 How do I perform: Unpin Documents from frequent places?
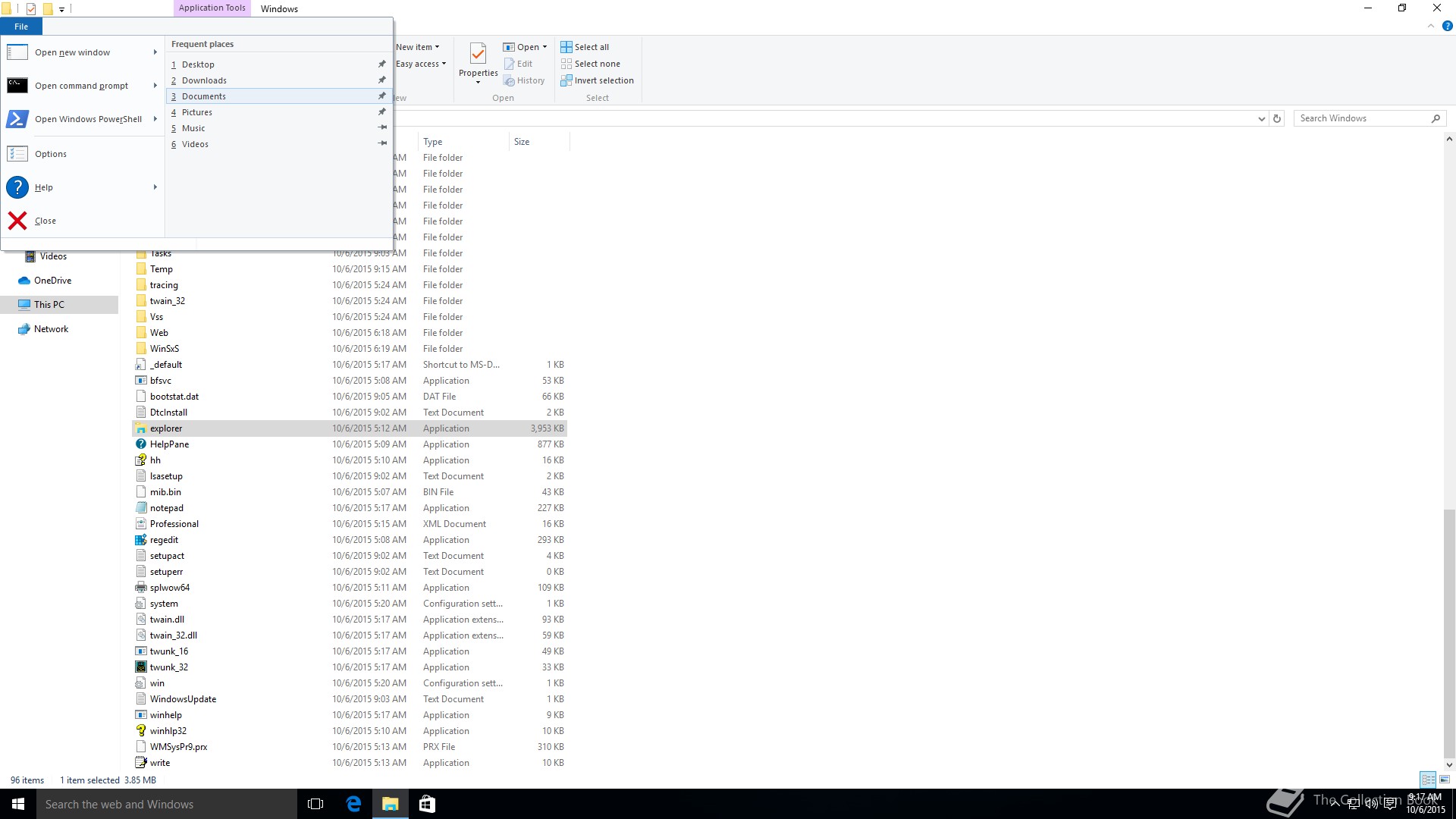point(382,96)
